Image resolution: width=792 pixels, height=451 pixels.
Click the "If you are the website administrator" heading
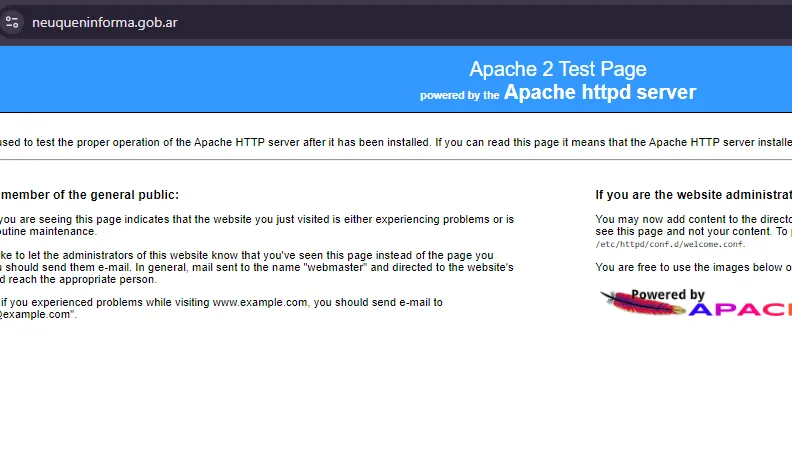tap(693, 195)
